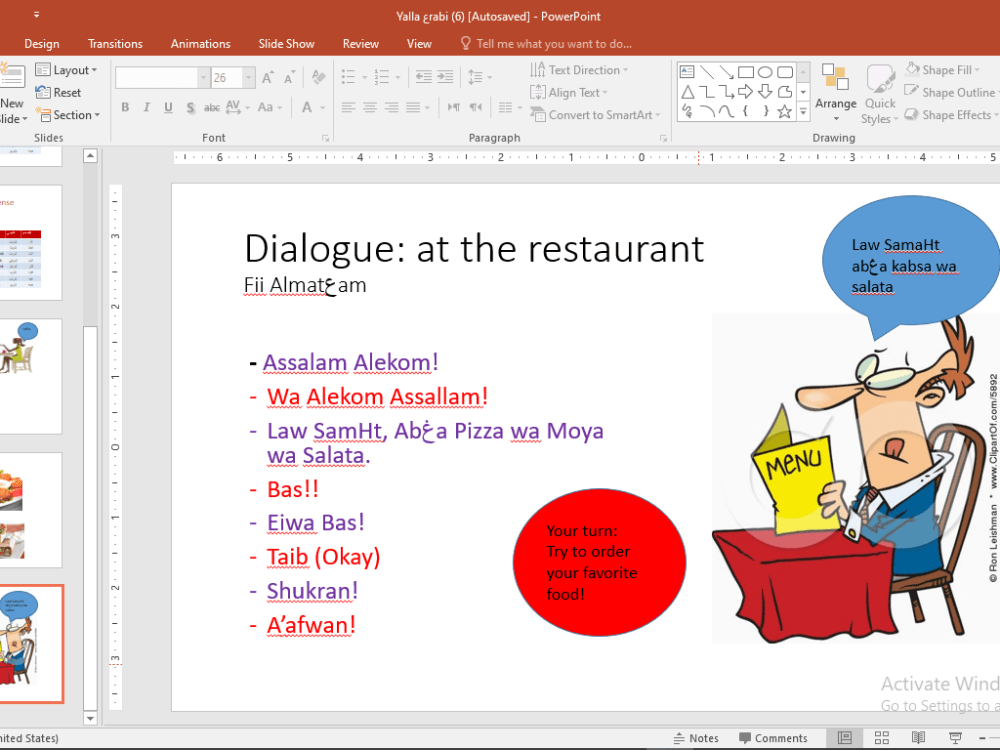Select Rectangle shape in gallery

point(746,72)
